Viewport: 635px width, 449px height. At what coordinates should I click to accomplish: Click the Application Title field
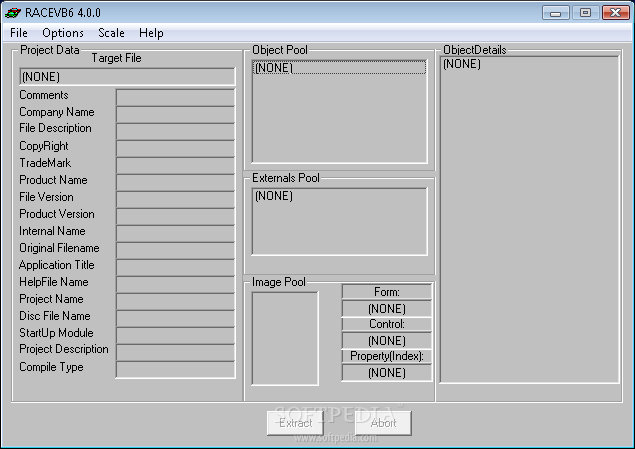pyautogui.click(x=175, y=268)
